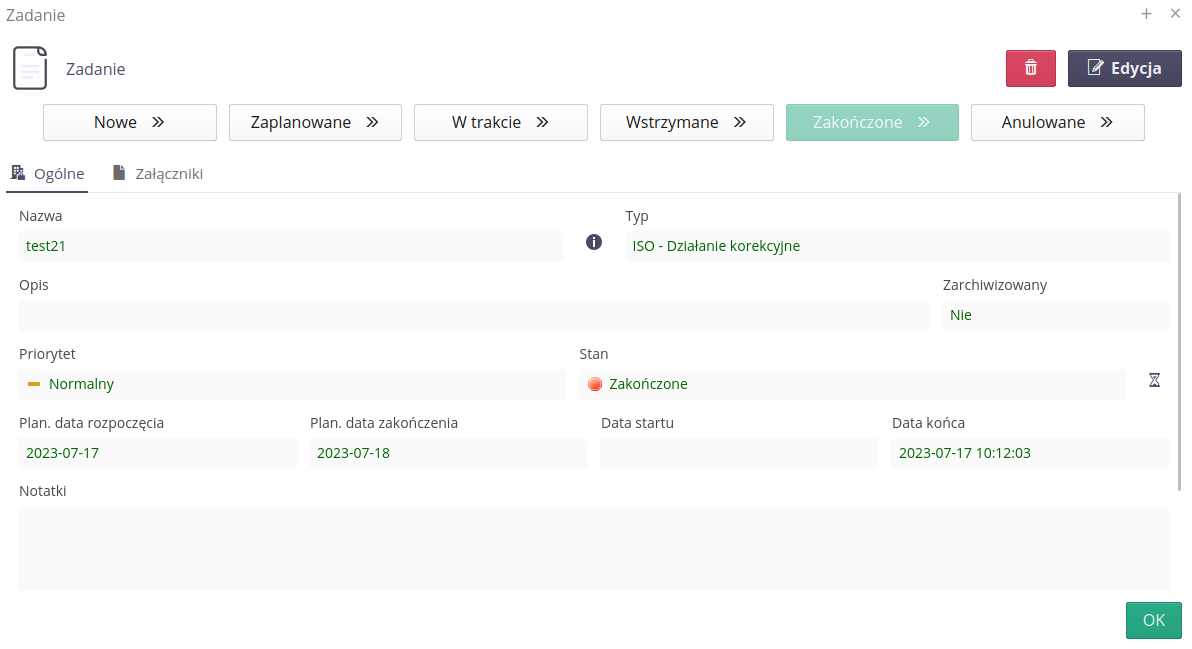This screenshot has width=1192, height=649.
Task: Set the status to Wstrzymane
Action: point(686,122)
